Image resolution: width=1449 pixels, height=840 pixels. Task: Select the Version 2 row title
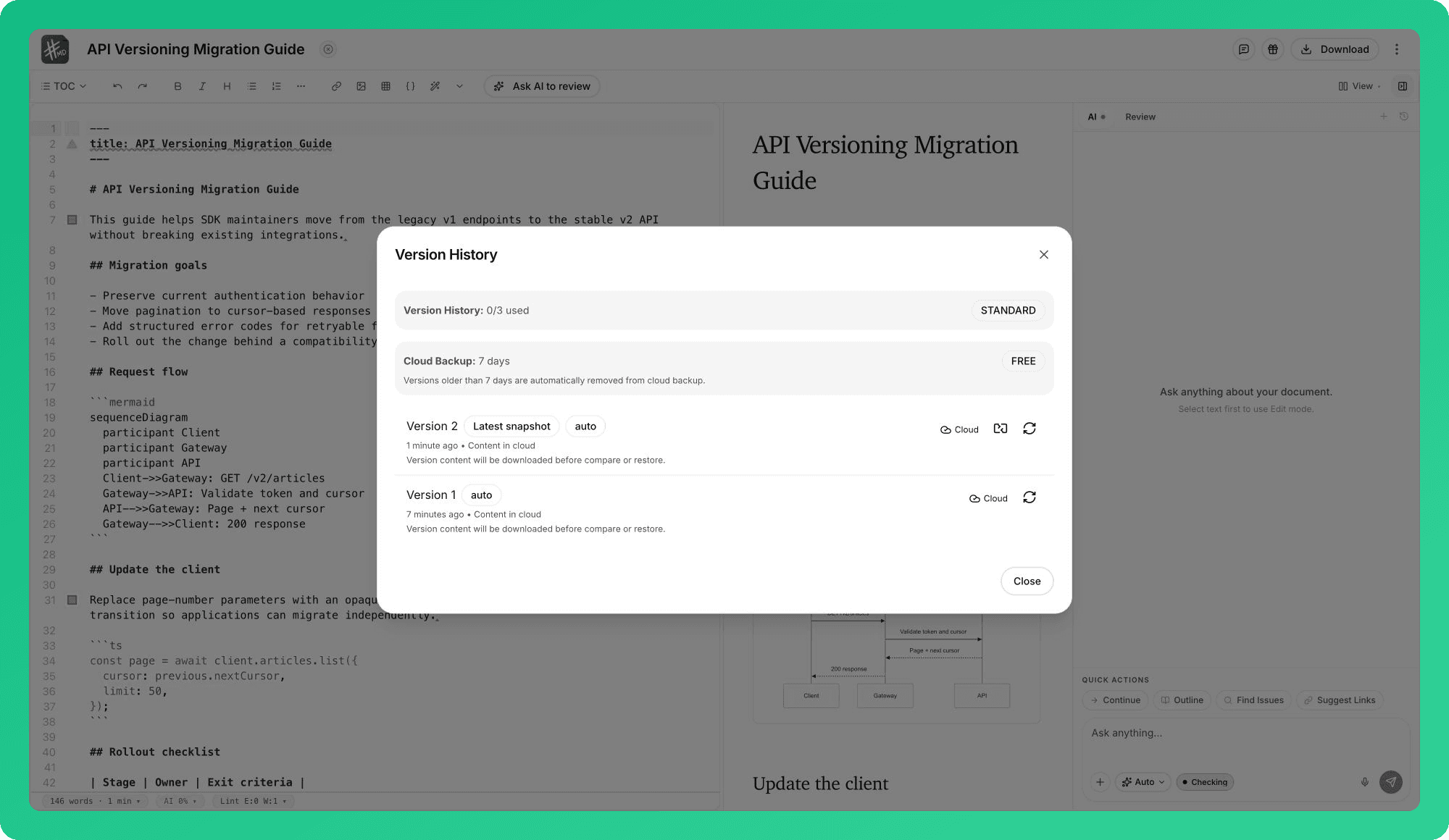(x=432, y=426)
